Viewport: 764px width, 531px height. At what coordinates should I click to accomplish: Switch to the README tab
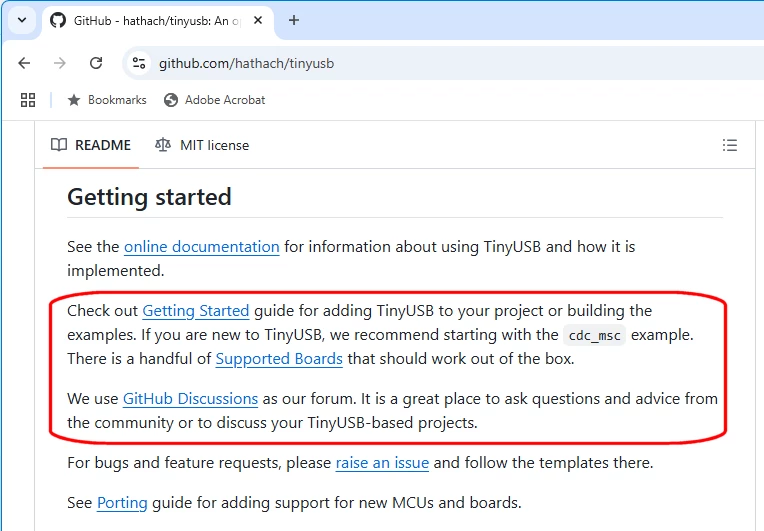(91, 145)
